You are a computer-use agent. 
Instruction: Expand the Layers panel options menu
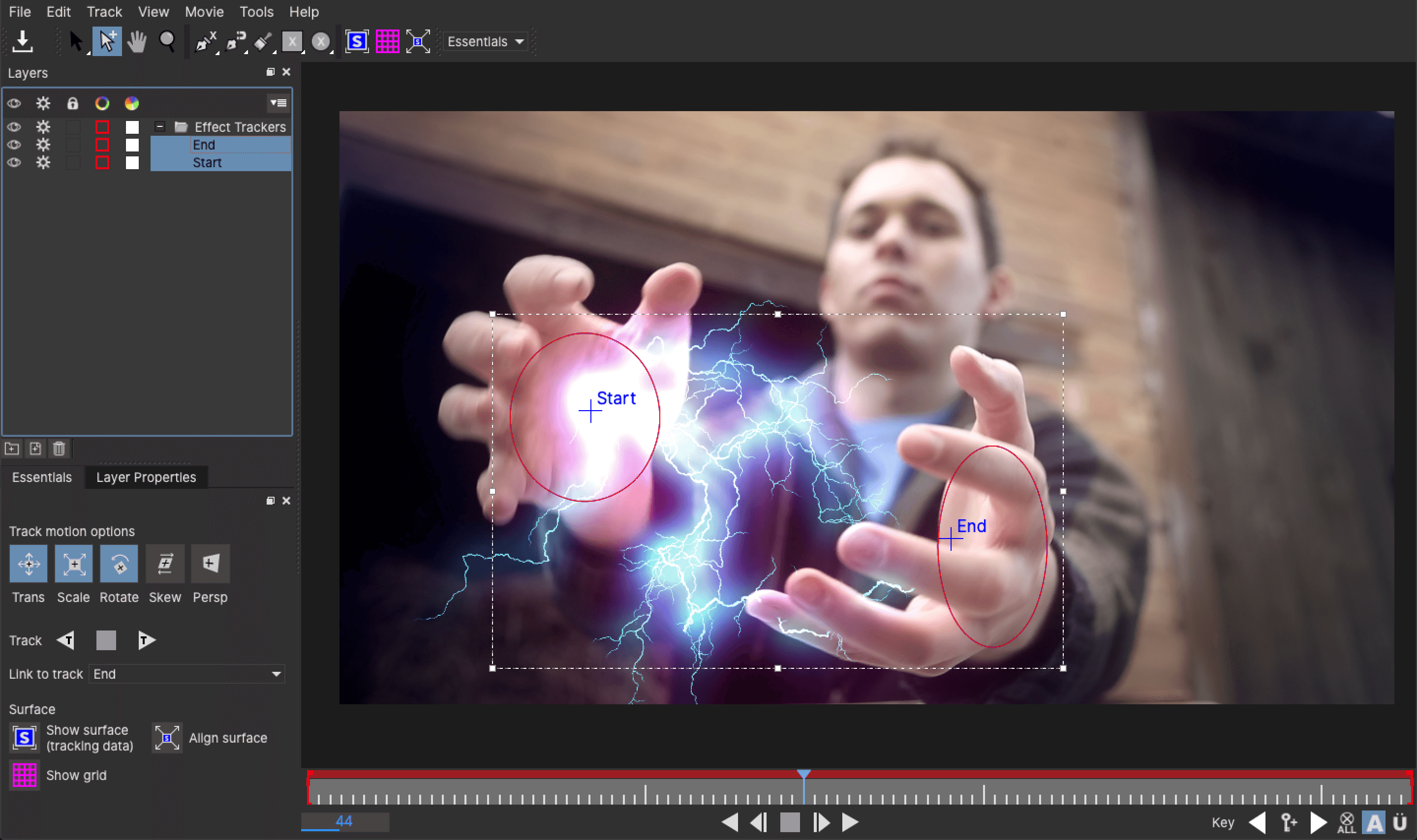[x=280, y=103]
